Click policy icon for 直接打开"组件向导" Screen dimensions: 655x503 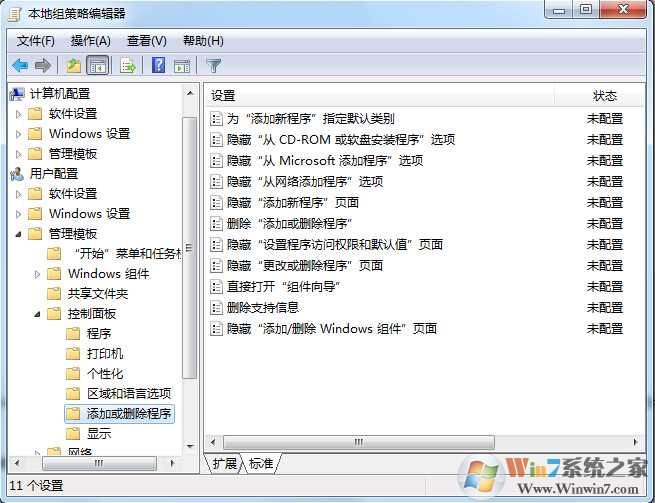click(216, 287)
